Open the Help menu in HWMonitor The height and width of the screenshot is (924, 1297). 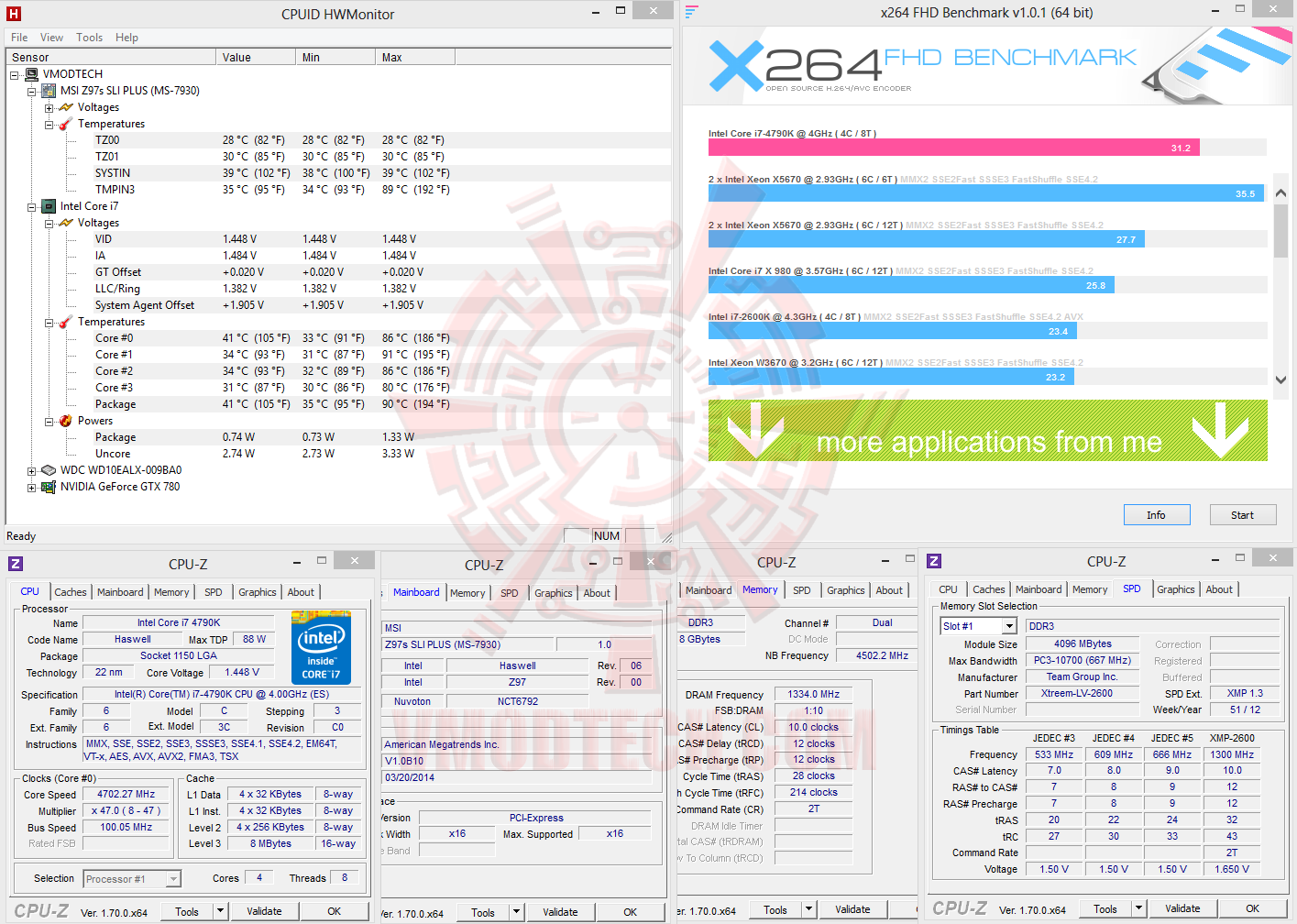pyautogui.click(x=126, y=38)
